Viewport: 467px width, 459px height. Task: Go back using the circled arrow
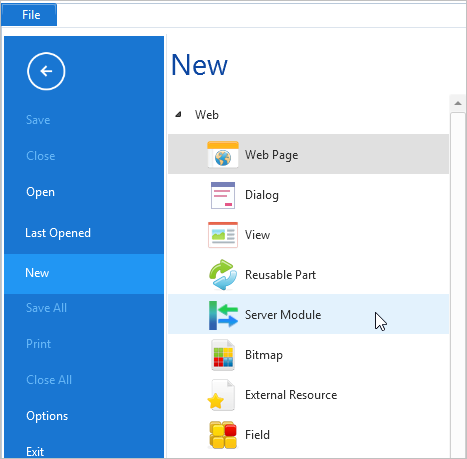point(46,71)
